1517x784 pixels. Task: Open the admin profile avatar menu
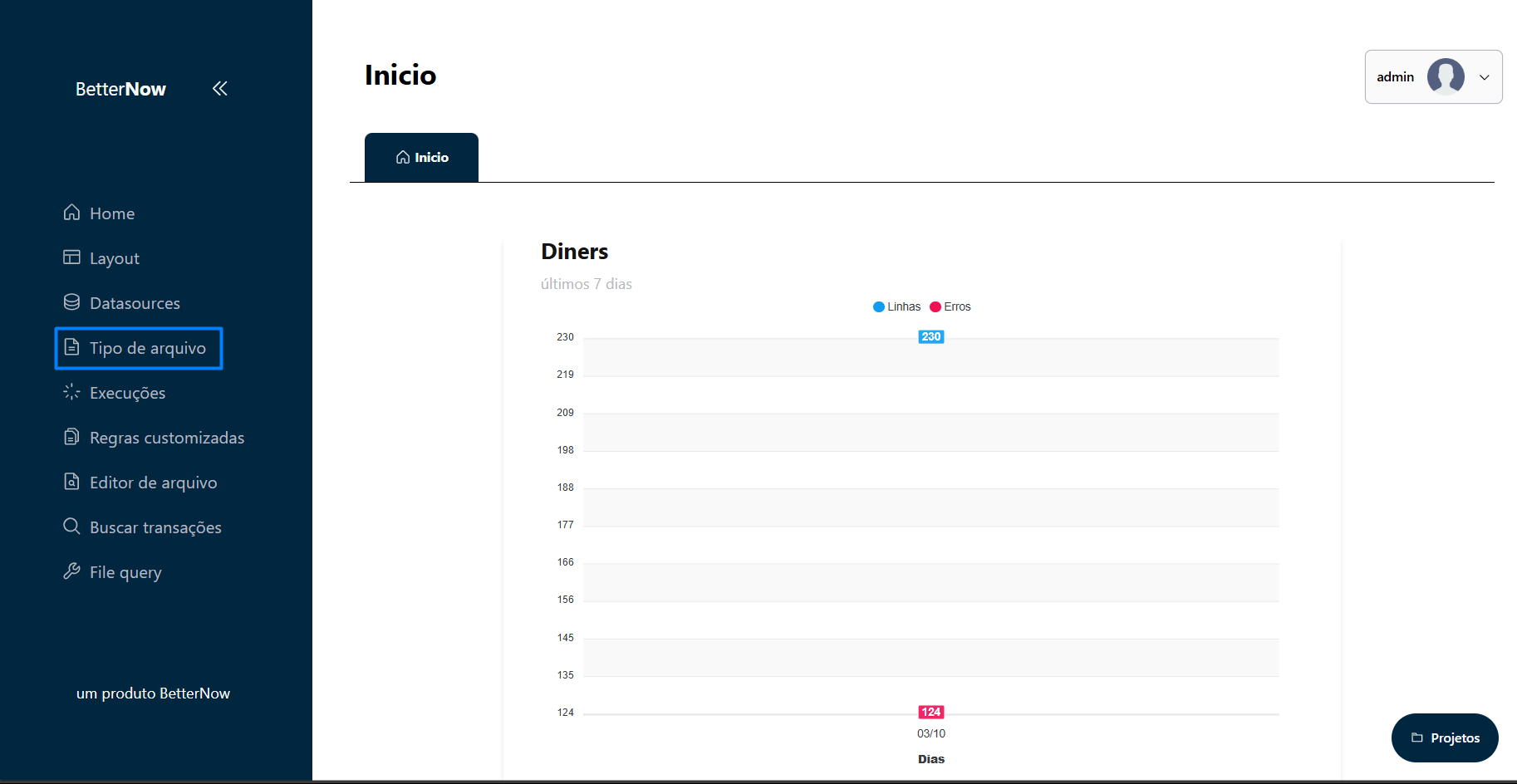pos(1446,77)
